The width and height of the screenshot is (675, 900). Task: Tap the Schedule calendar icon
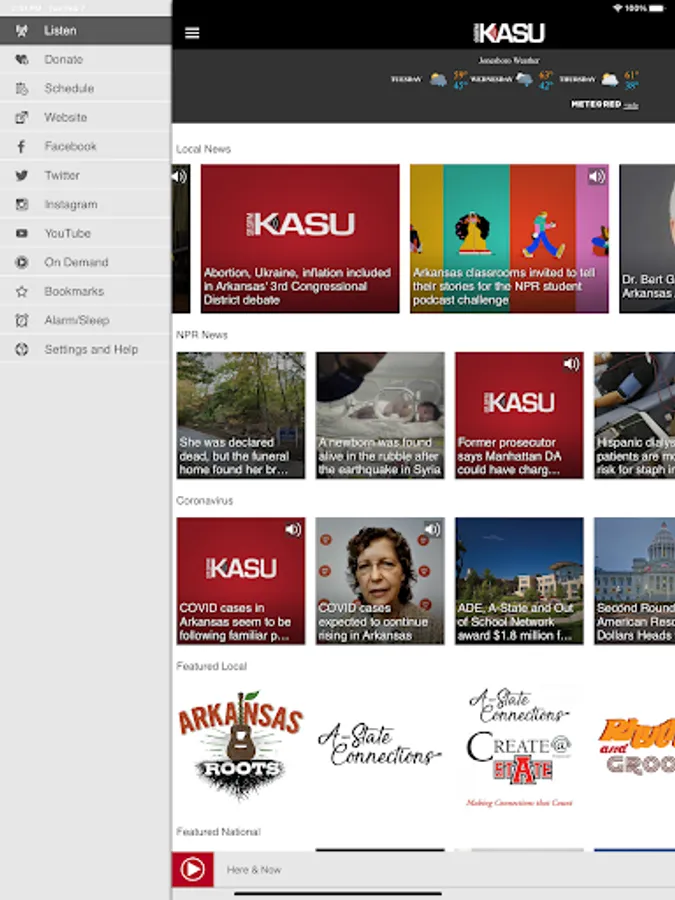coord(22,88)
